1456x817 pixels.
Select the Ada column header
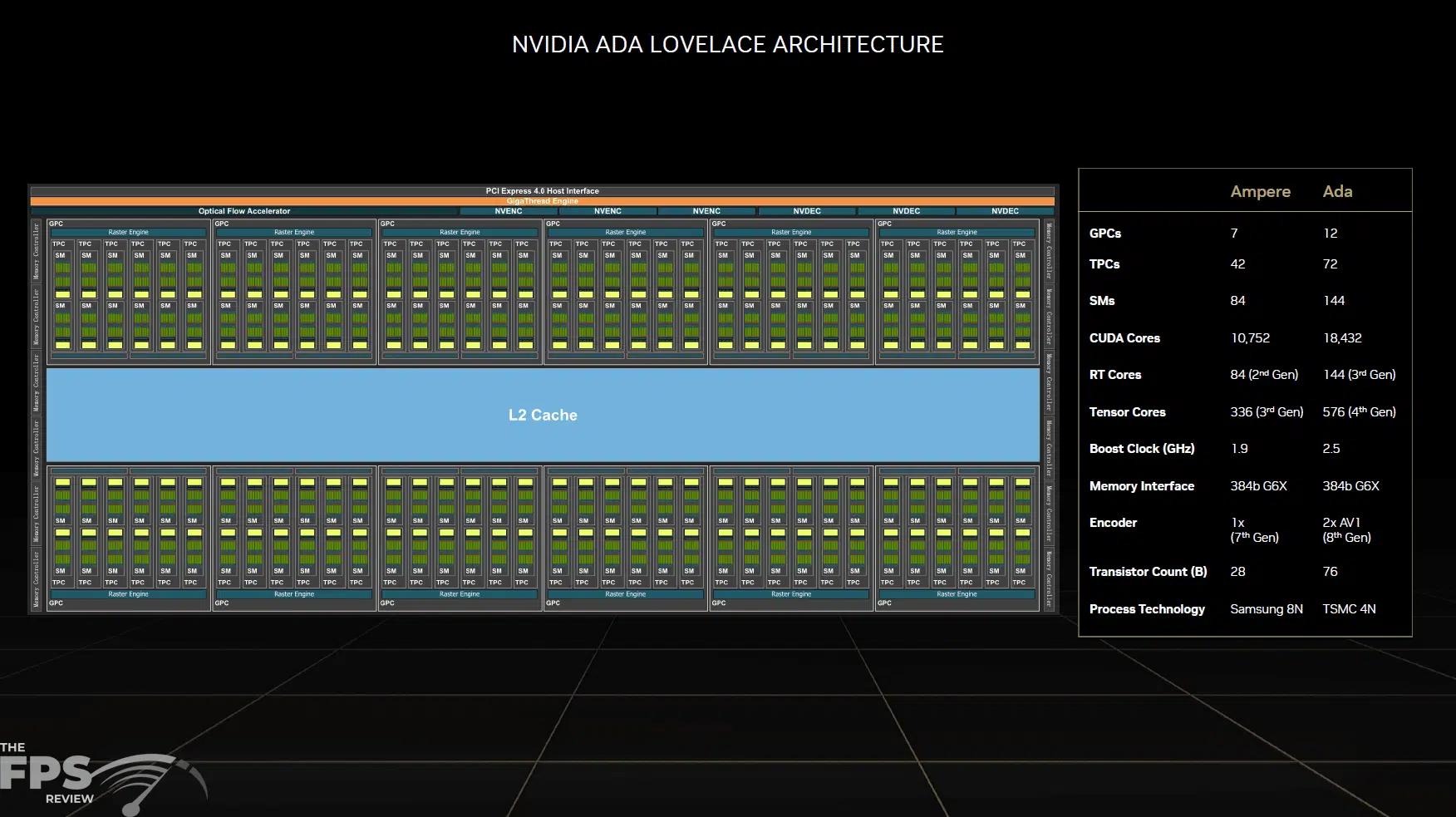point(1337,191)
